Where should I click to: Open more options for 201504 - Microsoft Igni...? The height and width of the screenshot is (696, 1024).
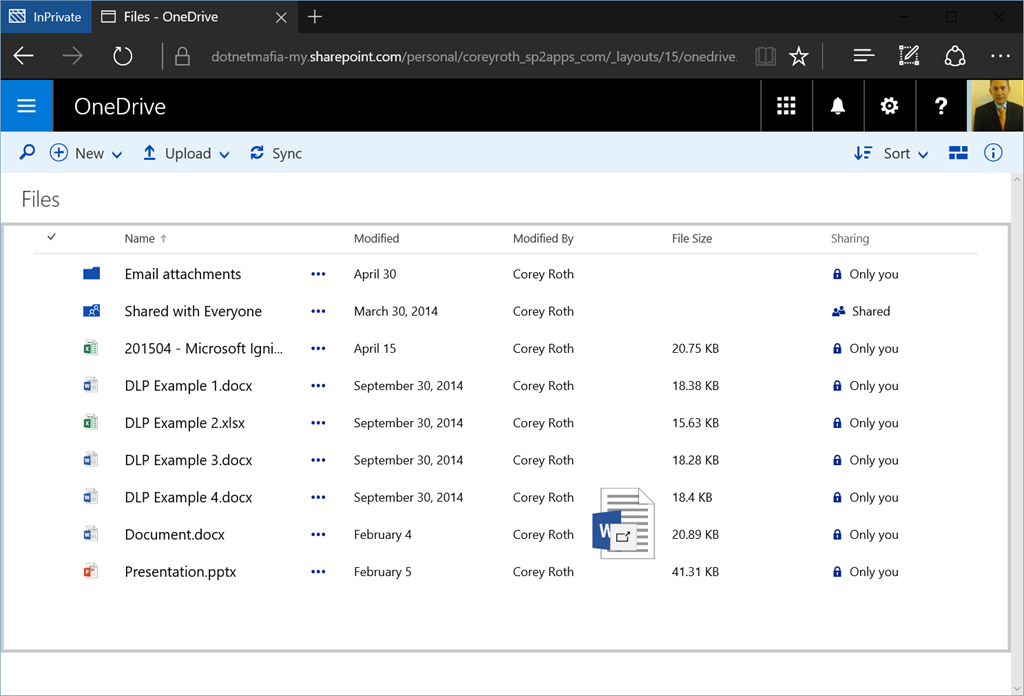click(318, 349)
